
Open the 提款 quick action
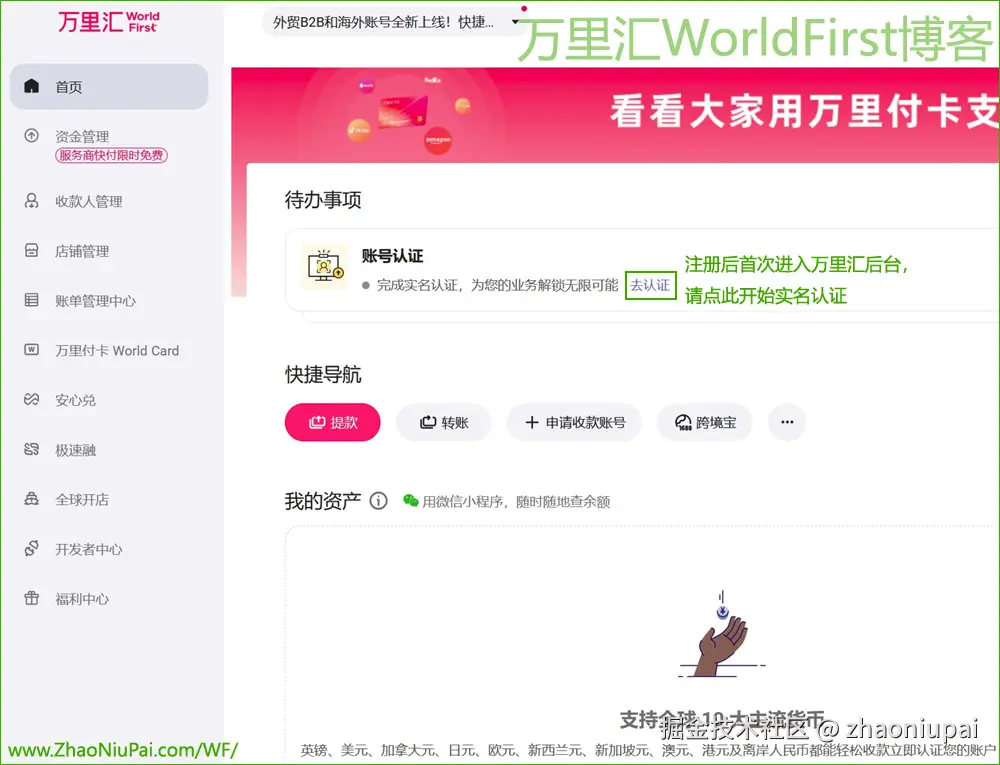(332, 422)
